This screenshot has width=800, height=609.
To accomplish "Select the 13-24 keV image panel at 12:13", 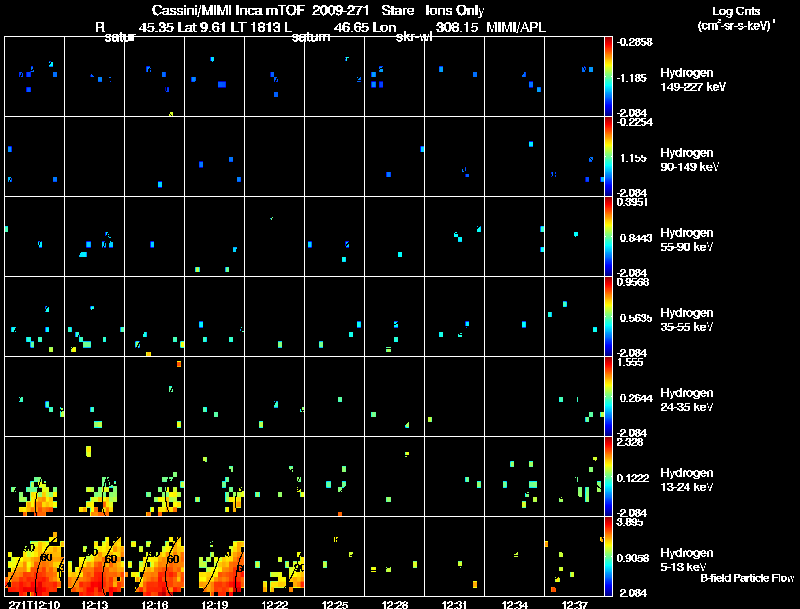I will point(94,476).
